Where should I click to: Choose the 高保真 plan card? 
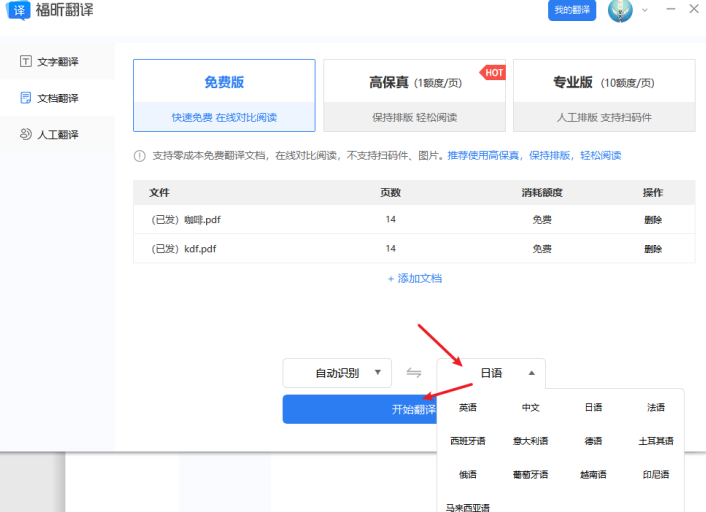(414, 95)
